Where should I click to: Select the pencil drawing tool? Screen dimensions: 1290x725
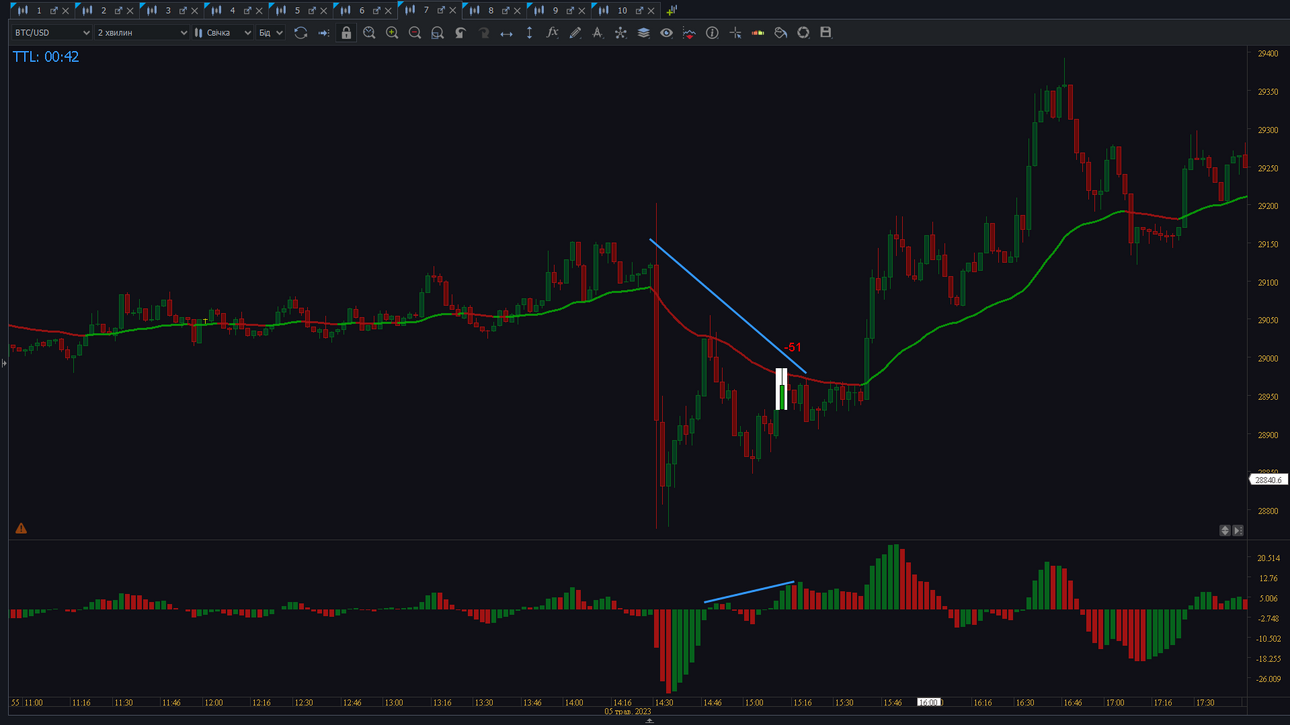(x=575, y=33)
